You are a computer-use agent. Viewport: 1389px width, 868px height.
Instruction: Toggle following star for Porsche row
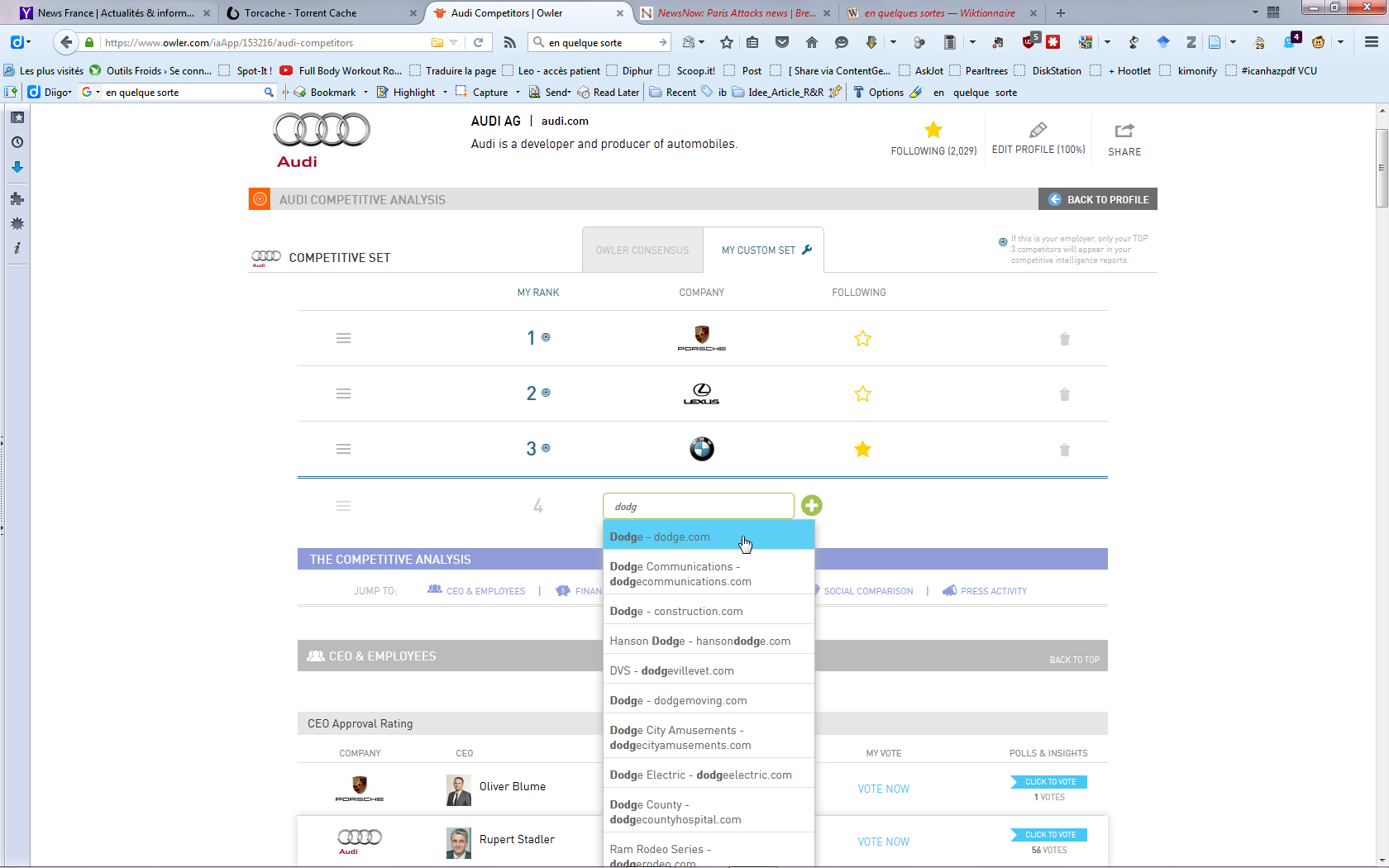pos(862,338)
